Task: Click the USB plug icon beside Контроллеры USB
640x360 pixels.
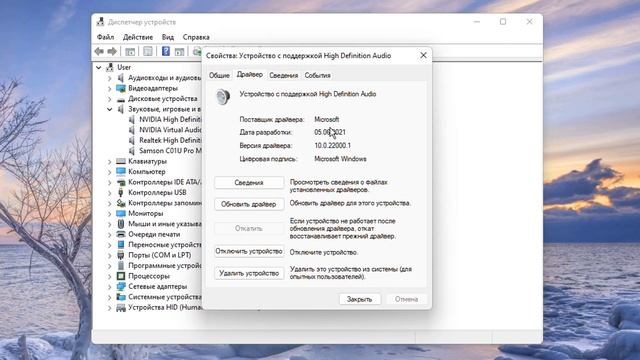Action: 121,192
